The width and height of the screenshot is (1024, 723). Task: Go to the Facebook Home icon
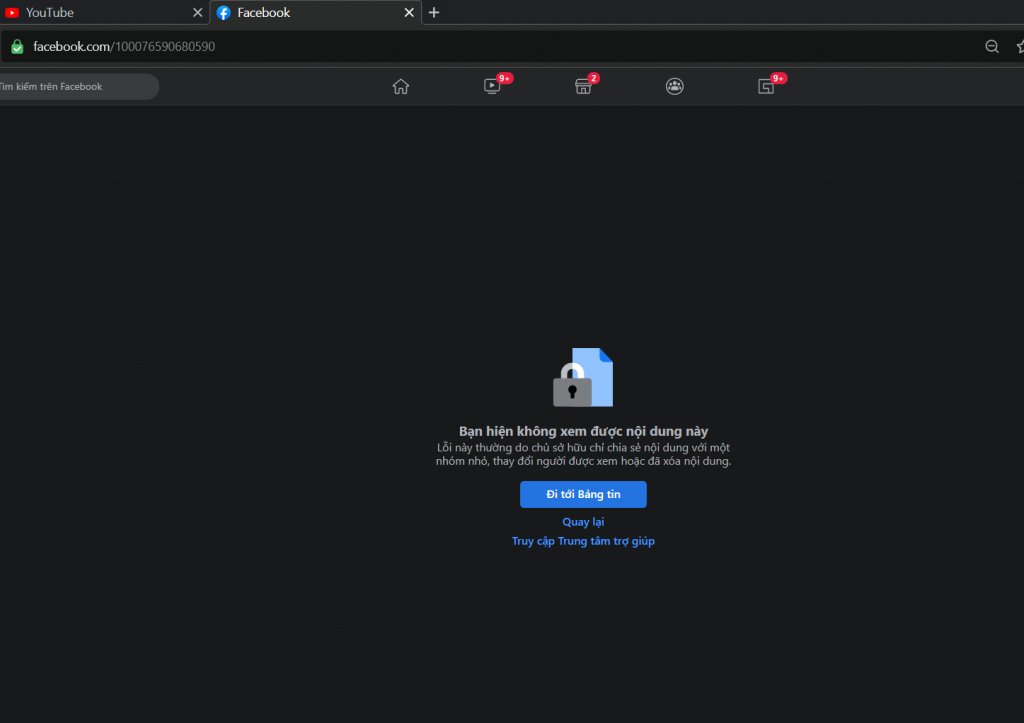[401, 86]
